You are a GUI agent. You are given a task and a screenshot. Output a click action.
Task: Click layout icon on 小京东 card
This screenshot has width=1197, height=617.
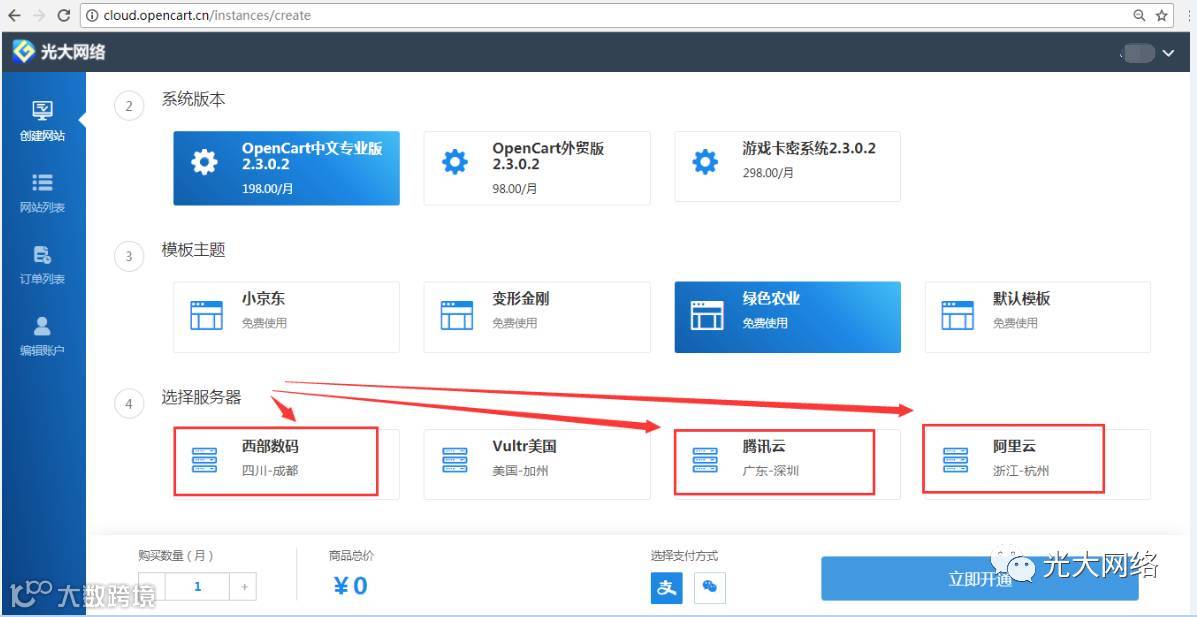[206, 315]
